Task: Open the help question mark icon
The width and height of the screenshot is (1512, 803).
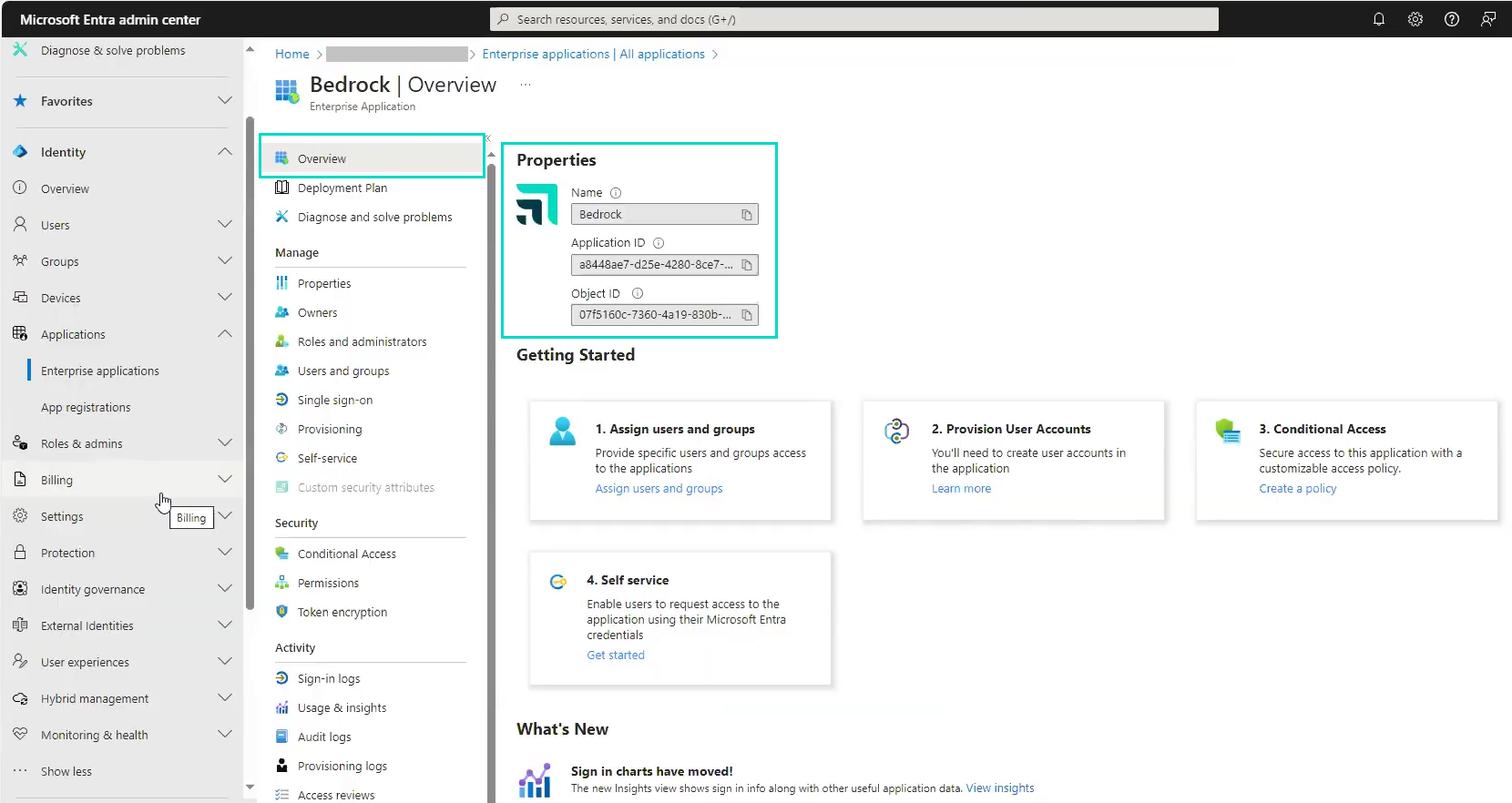Action: (x=1452, y=19)
